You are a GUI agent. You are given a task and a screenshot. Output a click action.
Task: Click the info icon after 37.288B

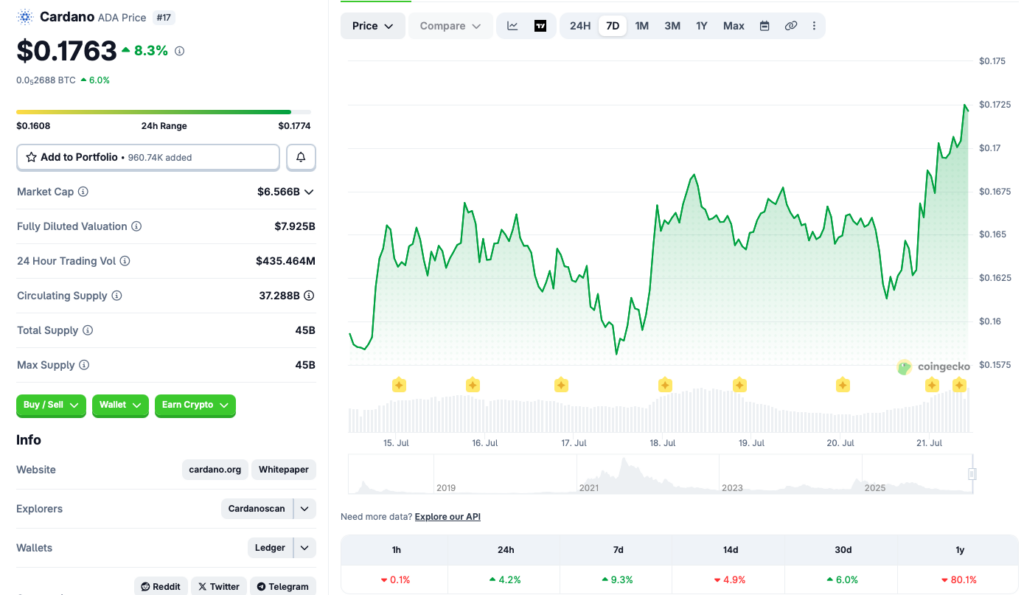point(309,296)
